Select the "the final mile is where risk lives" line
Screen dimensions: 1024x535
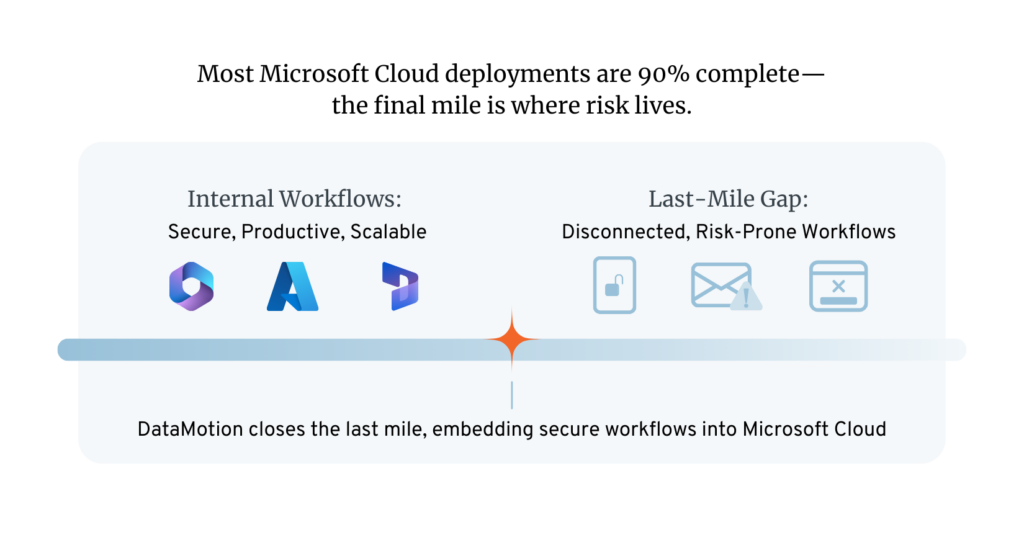click(511, 105)
